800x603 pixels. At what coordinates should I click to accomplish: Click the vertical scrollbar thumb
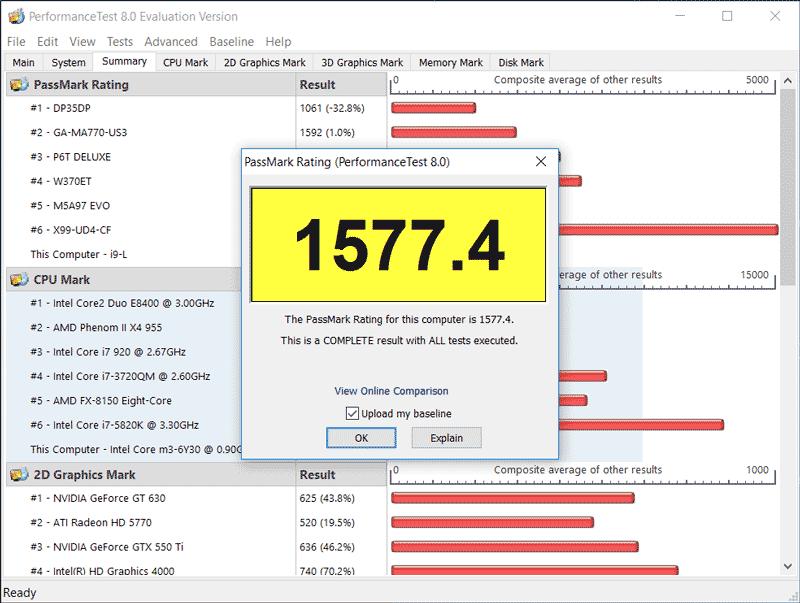tap(788, 187)
